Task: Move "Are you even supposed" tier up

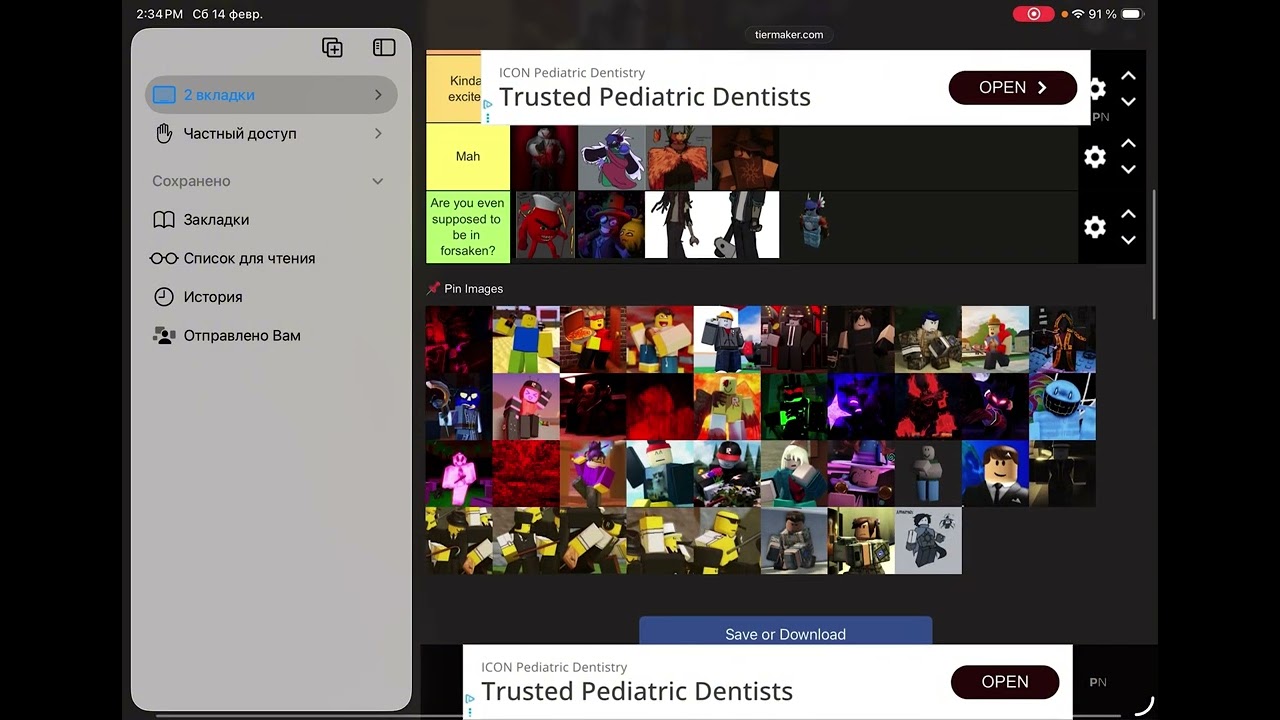Action: tap(1128, 214)
